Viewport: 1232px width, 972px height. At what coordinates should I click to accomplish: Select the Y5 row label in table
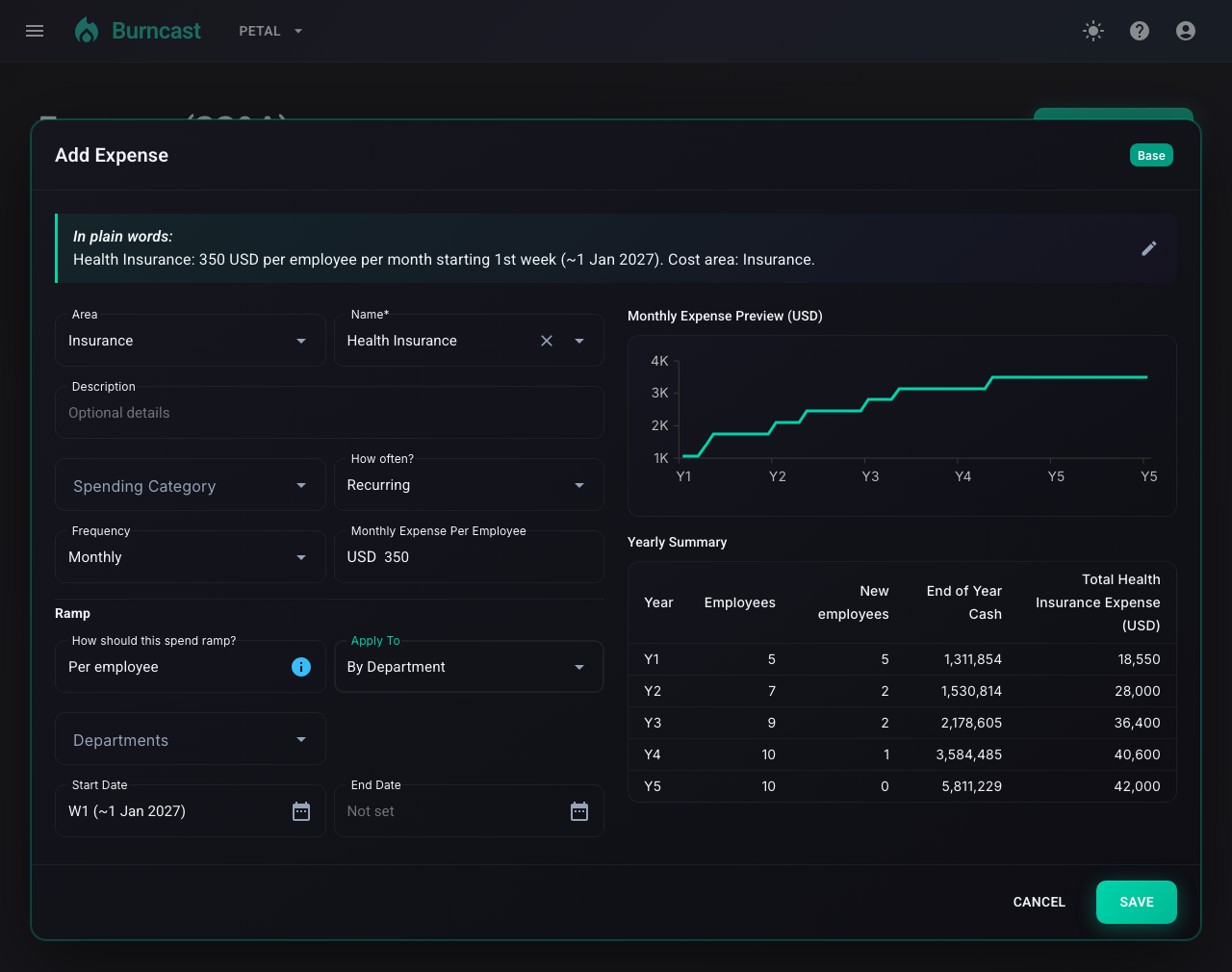(x=653, y=786)
